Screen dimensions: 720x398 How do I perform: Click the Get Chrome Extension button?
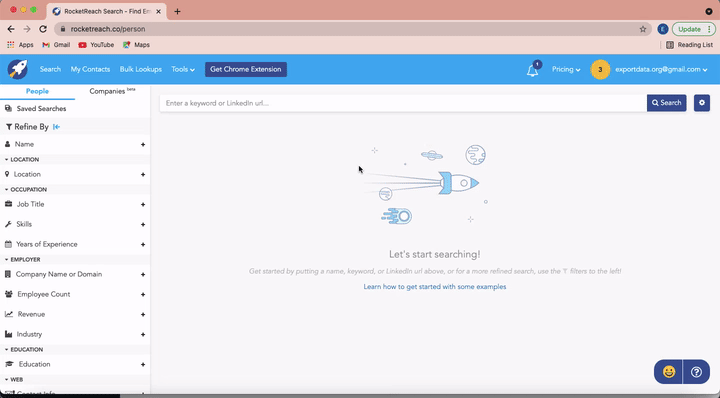[246, 69]
